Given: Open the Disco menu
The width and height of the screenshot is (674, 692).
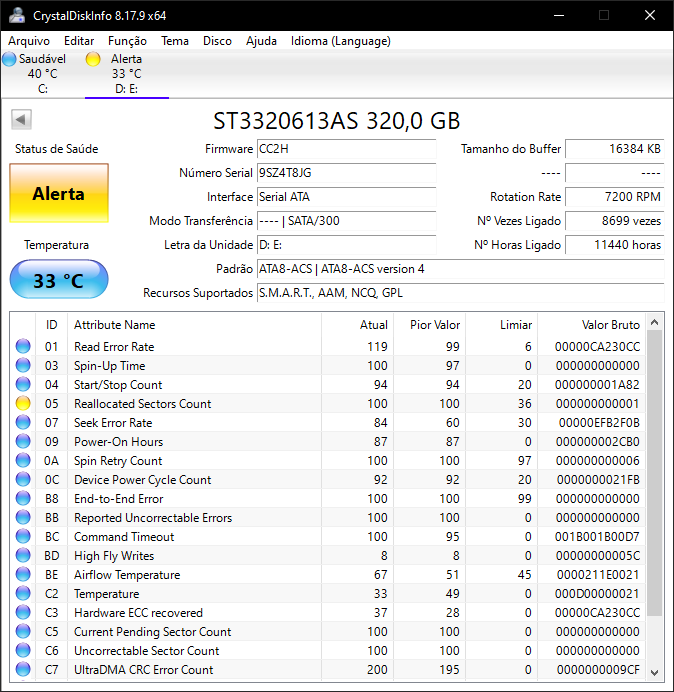Looking at the screenshot, I should pos(217,41).
